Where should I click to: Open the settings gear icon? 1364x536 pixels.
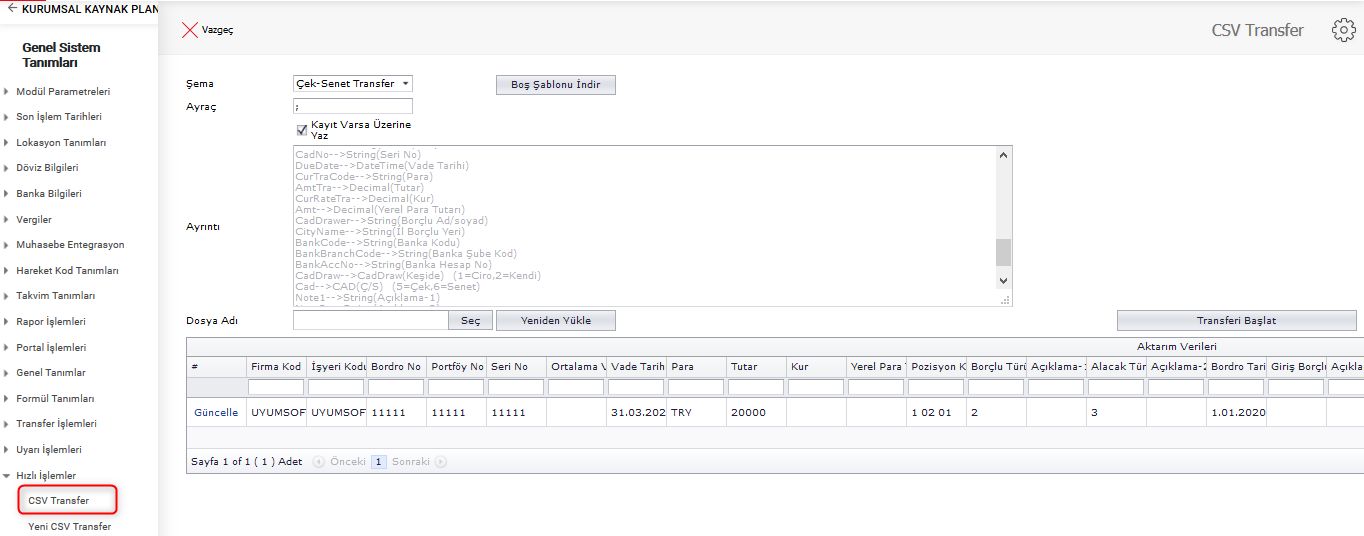coord(1343,30)
